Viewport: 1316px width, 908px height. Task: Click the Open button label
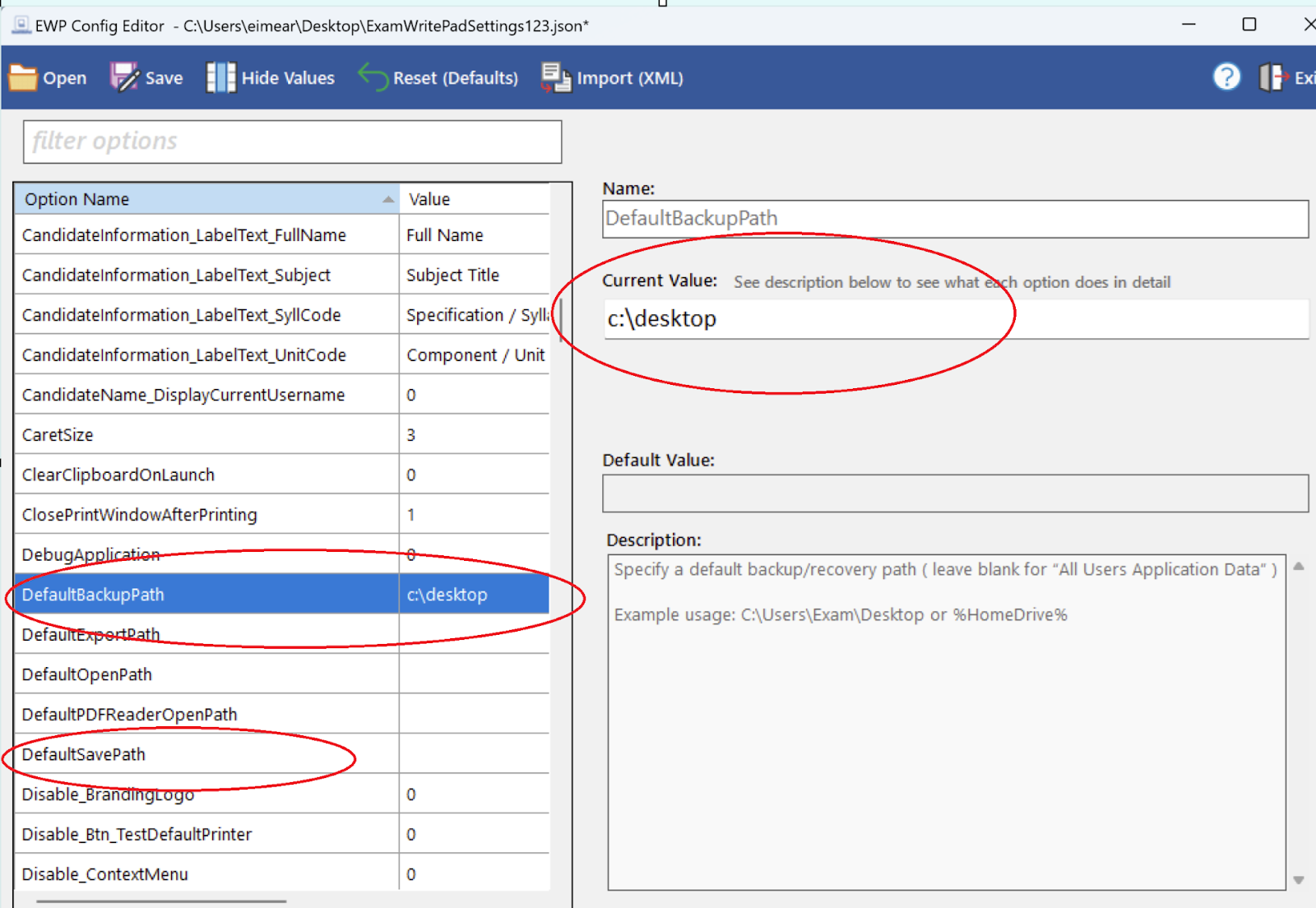point(65,78)
